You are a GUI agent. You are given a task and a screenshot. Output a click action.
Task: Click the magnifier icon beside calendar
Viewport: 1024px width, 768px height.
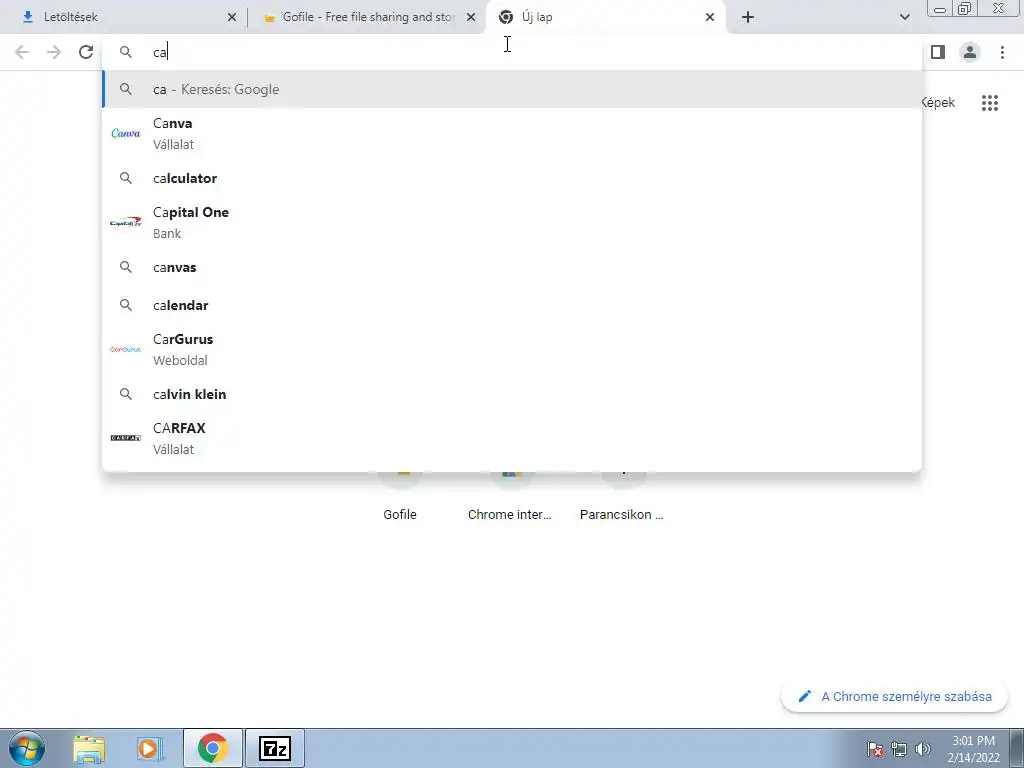(125, 305)
